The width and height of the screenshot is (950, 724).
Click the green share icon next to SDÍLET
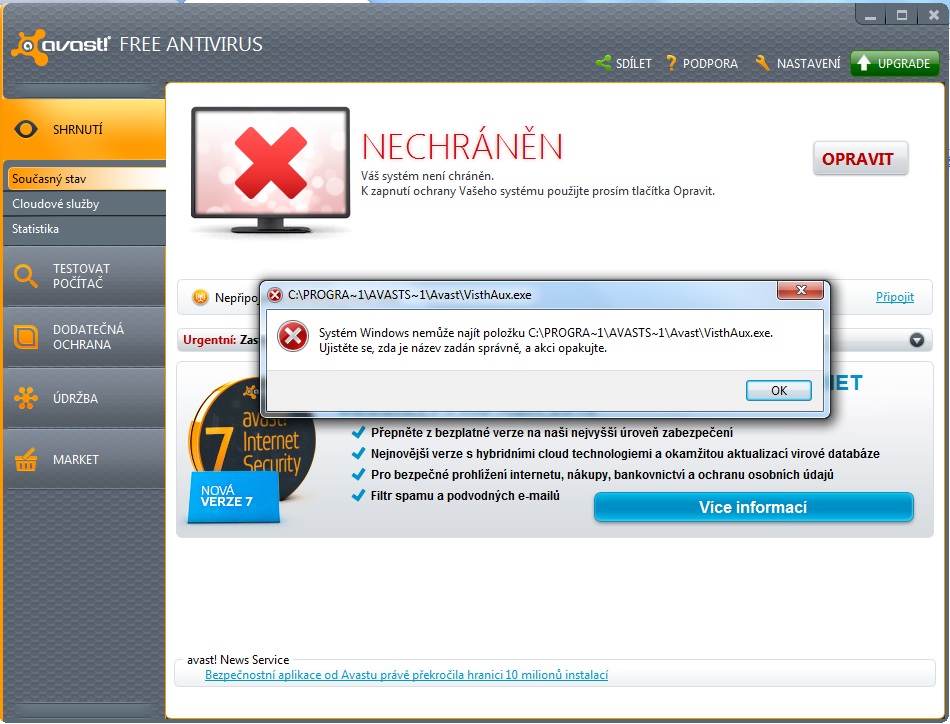603,62
